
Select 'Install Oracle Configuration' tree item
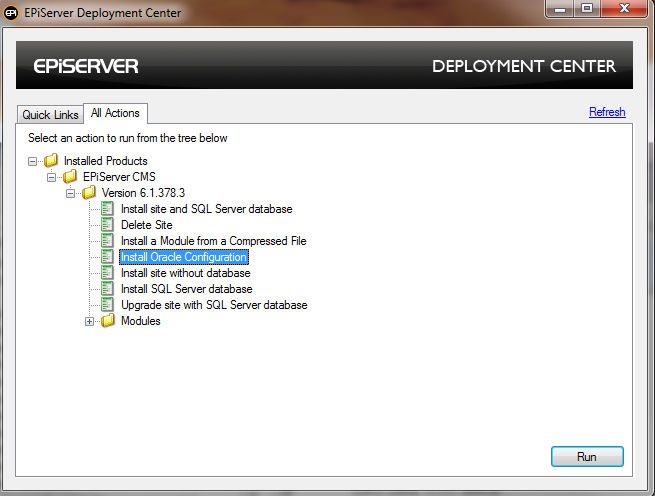point(184,257)
